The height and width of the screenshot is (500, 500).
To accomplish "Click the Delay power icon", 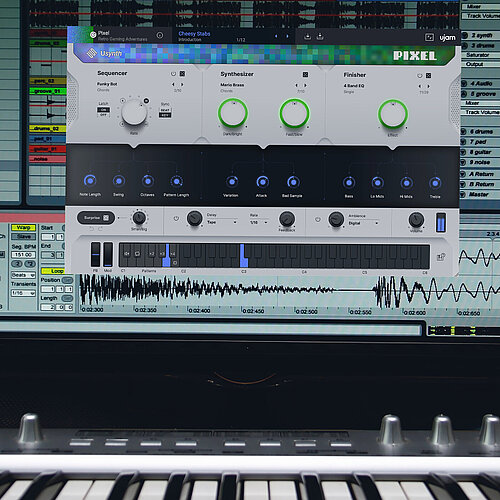I will coord(176,218).
